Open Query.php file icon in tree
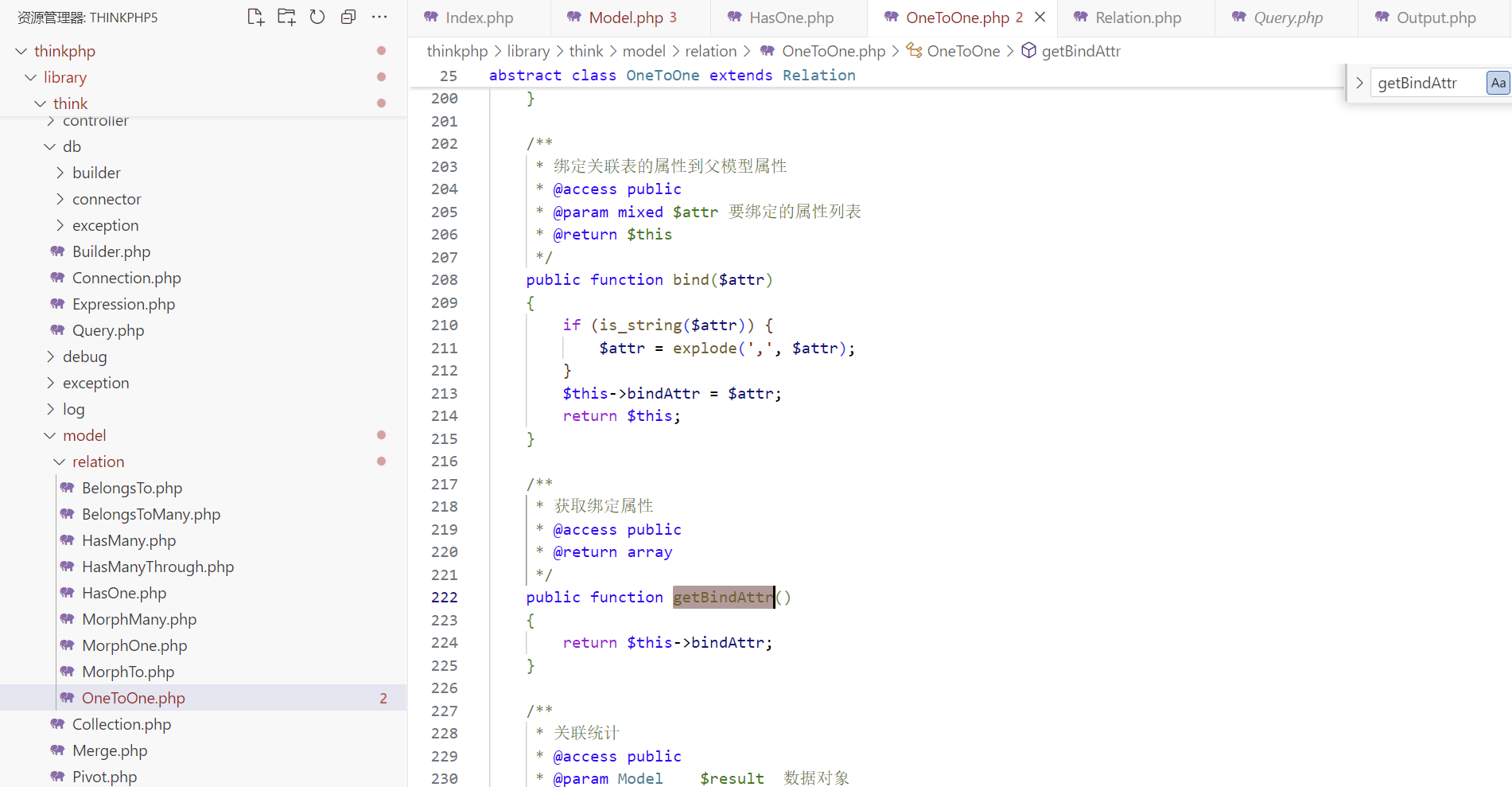 [x=57, y=330]
